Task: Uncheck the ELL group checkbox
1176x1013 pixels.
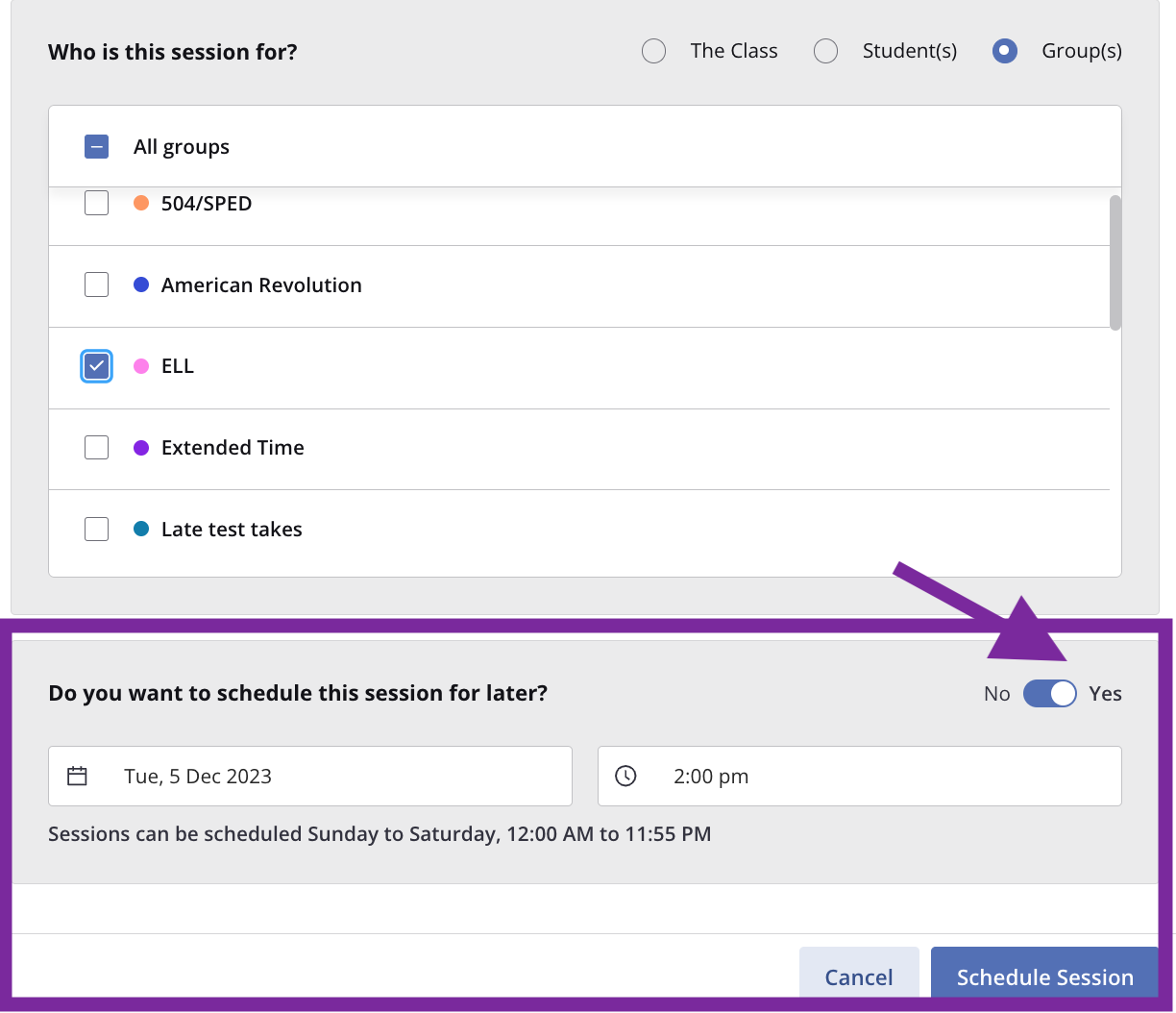Action: pos(96,366)
